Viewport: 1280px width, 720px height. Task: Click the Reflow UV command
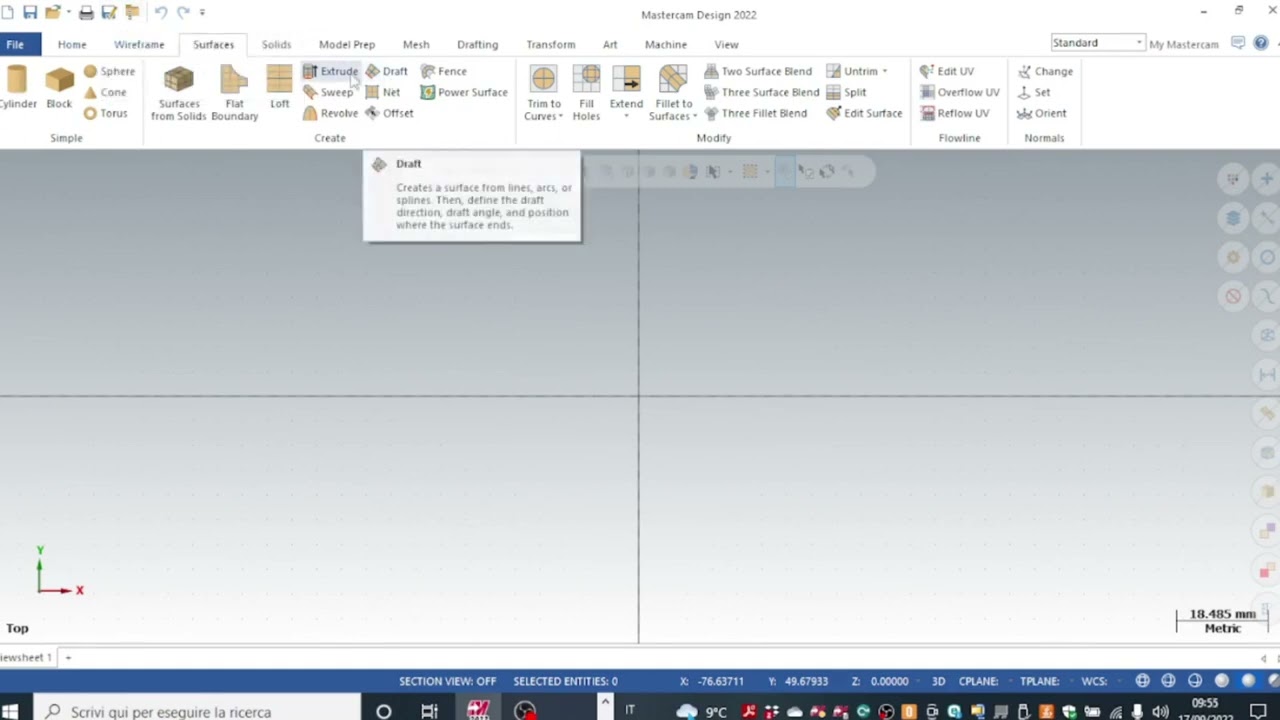click(x=954, y=113)
